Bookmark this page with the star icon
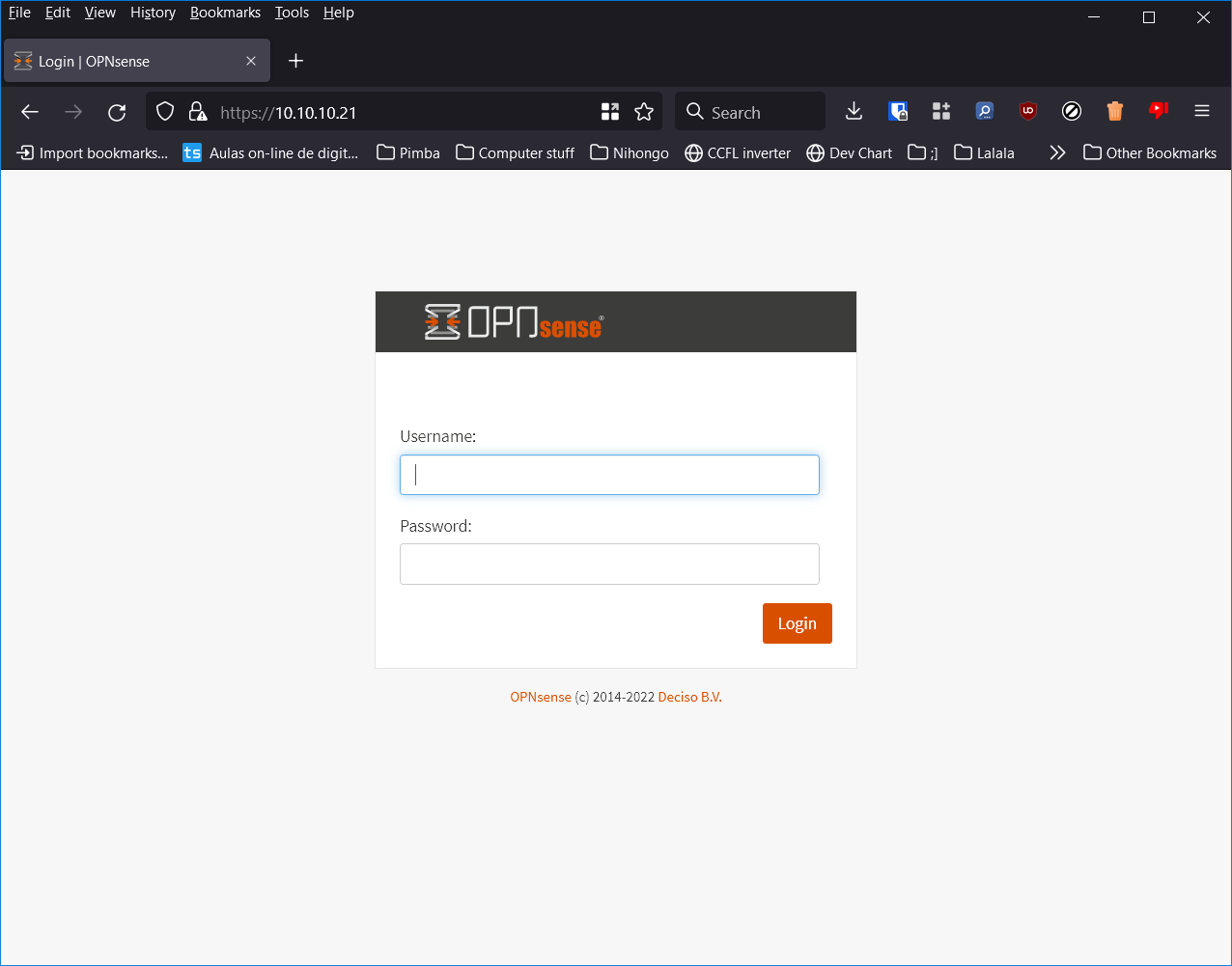Image resolution: width=1232 pixels, height=966 pixels. click(644, 111)
